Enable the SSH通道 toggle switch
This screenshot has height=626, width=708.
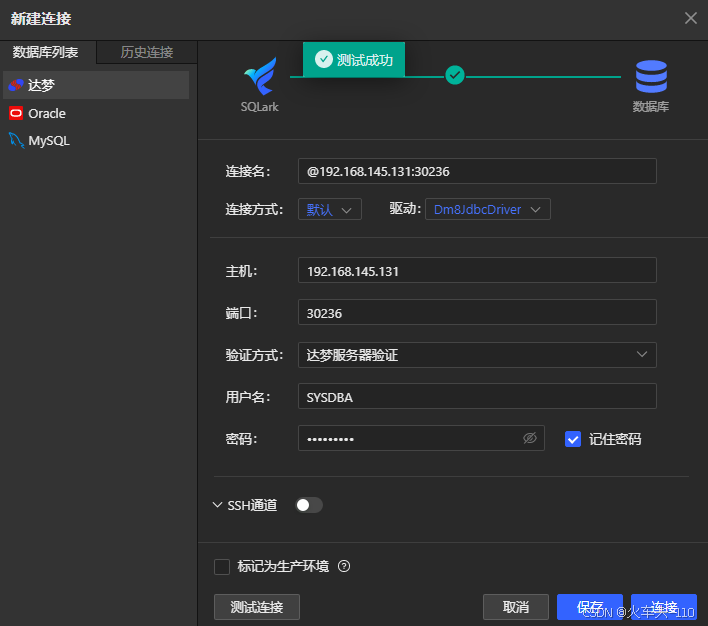(309, 505)
